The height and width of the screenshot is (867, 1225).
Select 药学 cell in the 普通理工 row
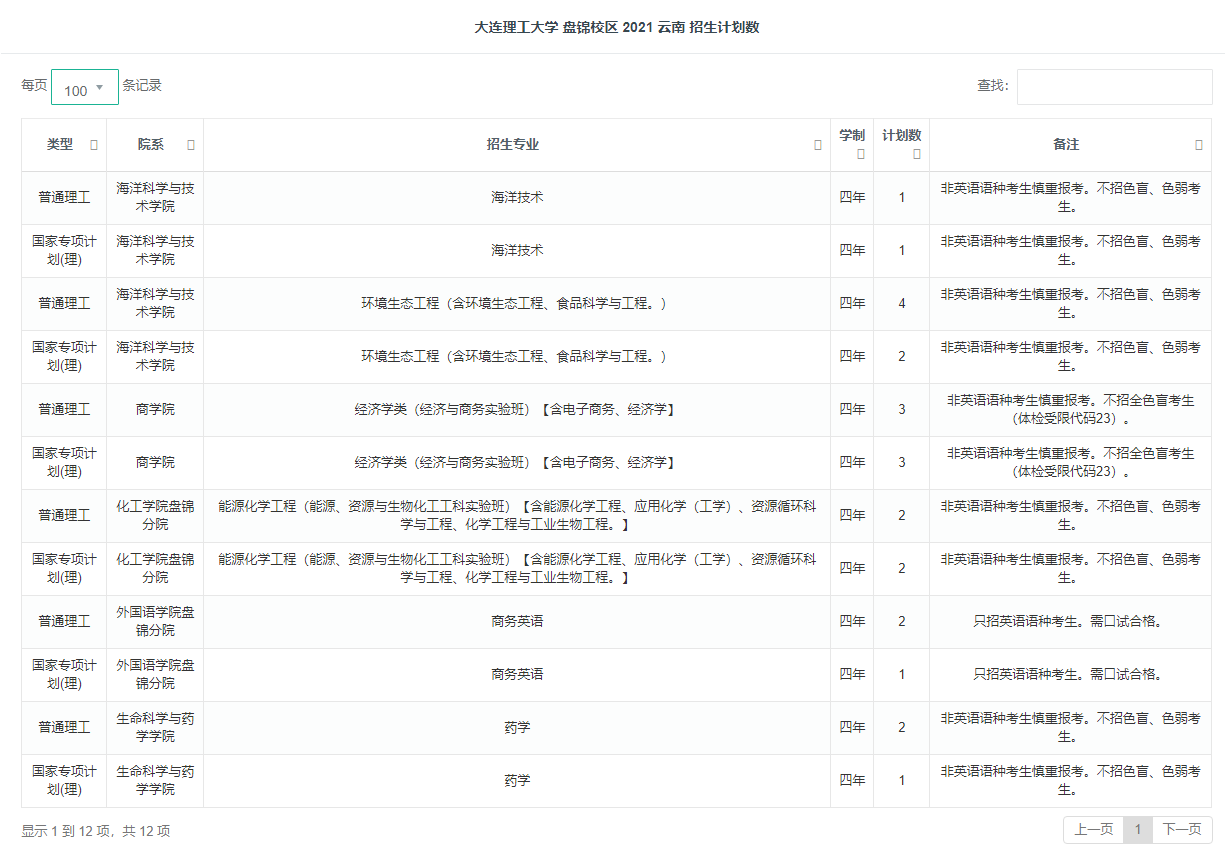point(517,728)
